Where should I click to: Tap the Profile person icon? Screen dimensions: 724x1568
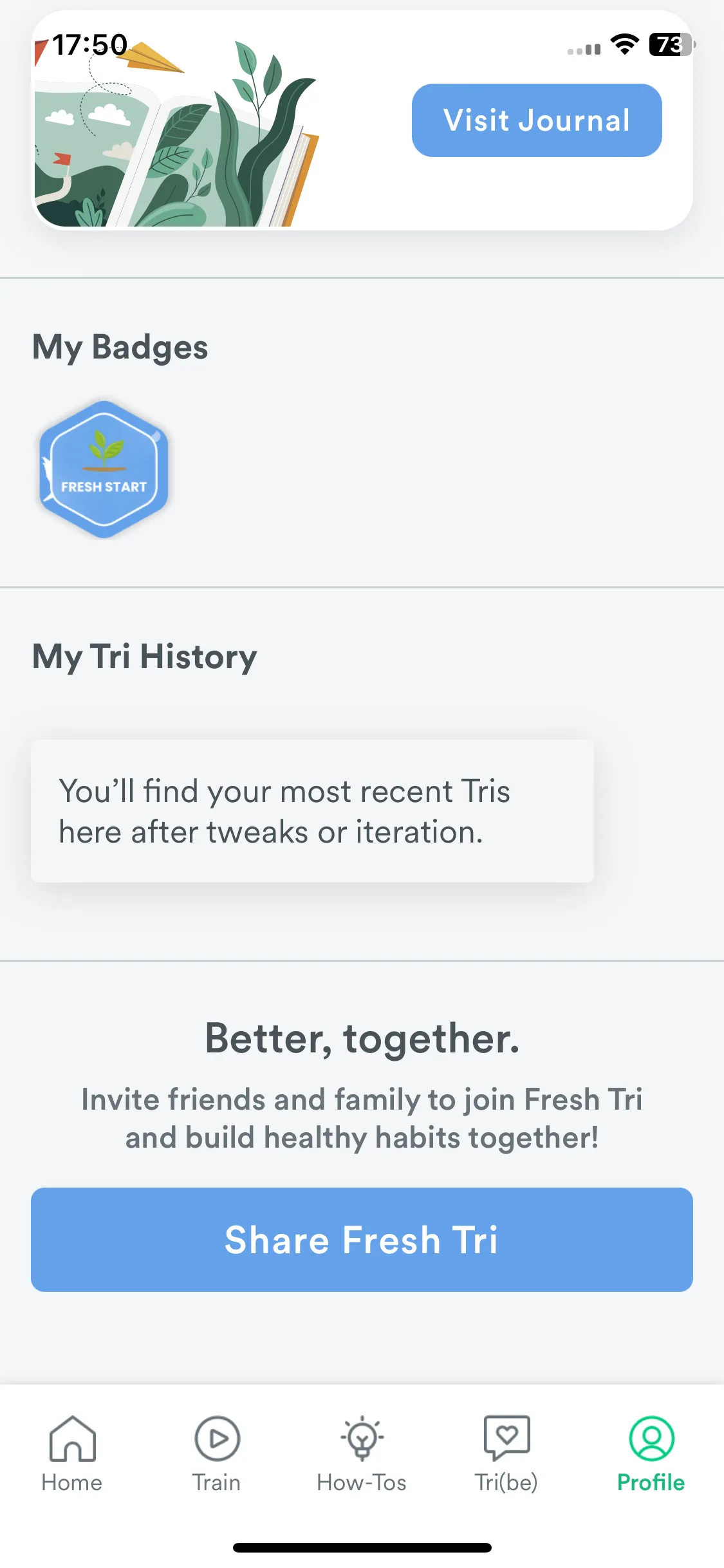[651, 1438]
